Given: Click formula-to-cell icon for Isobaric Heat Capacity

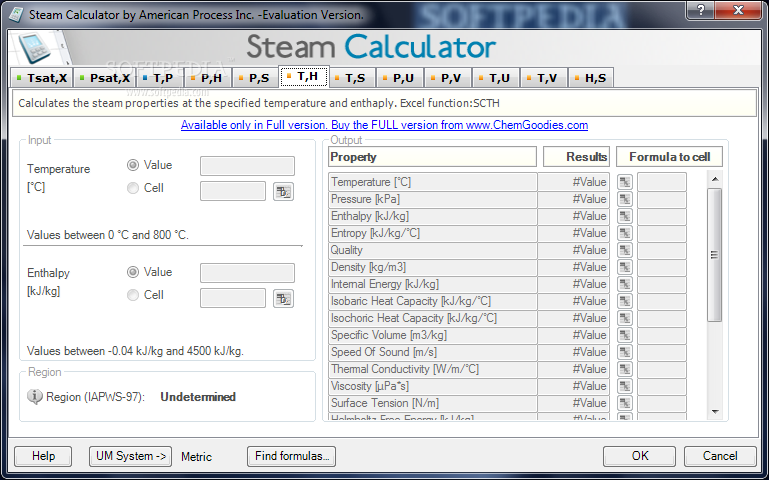Looking at the screenshot, I should pyautogui.click(x=624, y=301).
